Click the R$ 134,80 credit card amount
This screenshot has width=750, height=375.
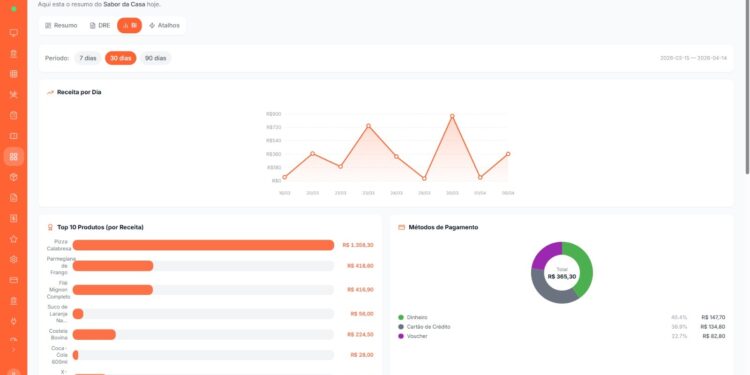pos(713,327)
